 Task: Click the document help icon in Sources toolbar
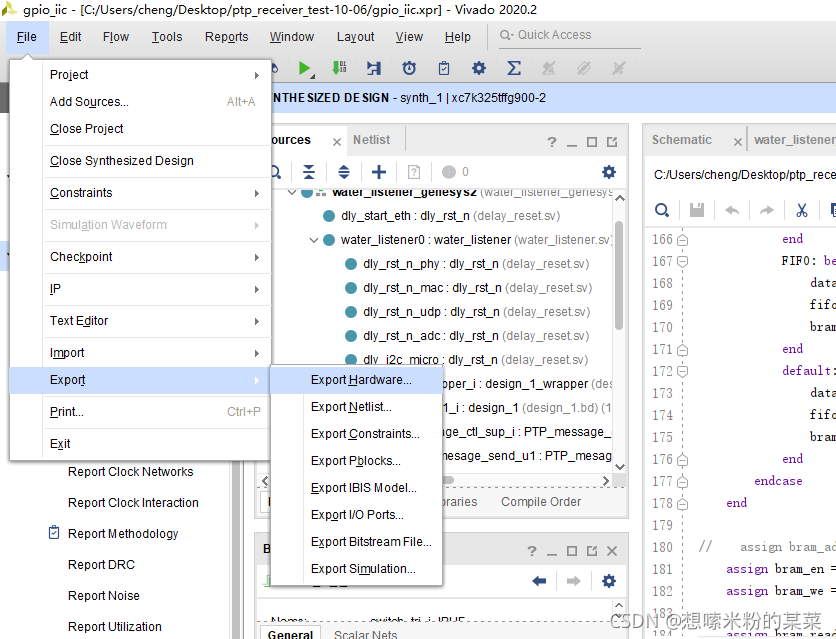point(414,172)
